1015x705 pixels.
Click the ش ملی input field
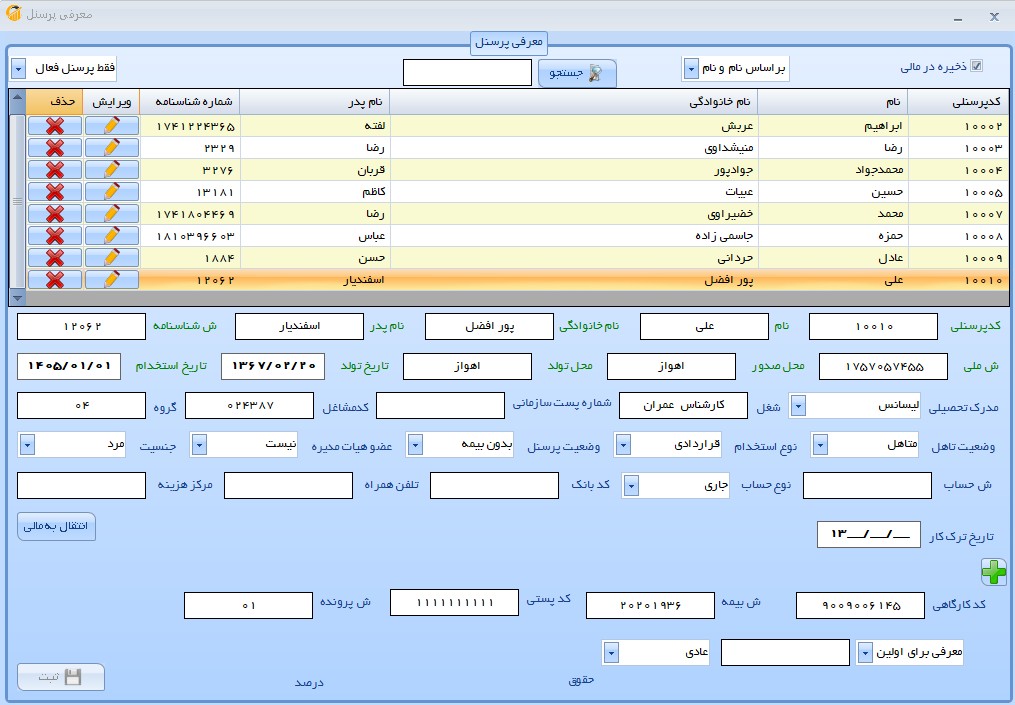(x=884, y=366)
